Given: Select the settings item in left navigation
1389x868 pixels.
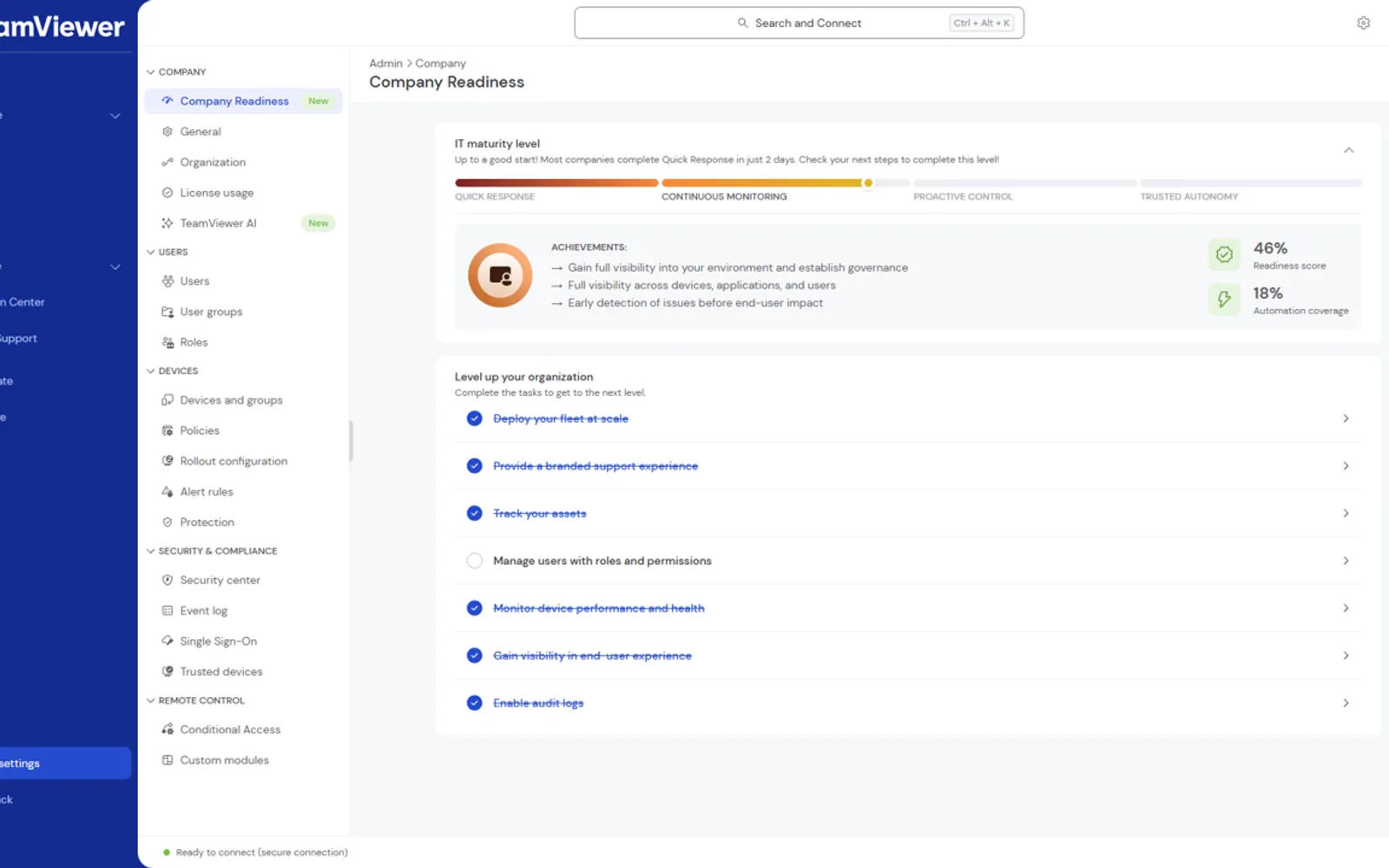Looking at the screenshot, I should [65, 764].
